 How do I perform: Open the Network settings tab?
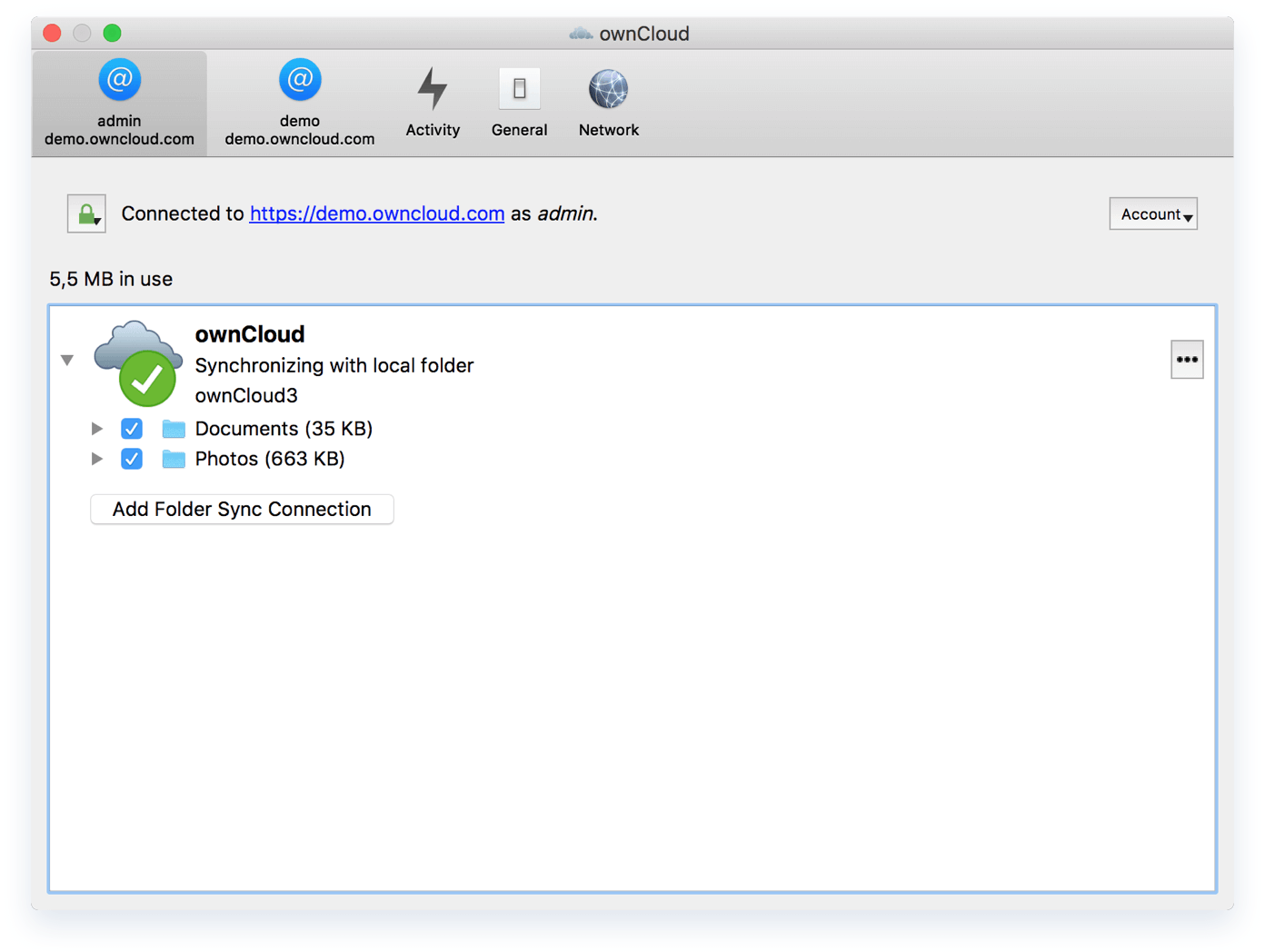pos(609,103)
